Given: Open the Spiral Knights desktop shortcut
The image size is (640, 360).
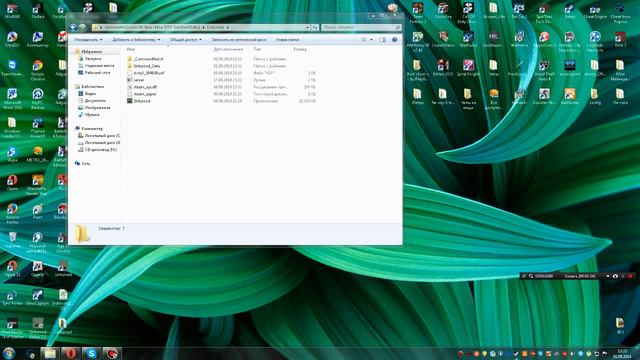Looking at the screenshot, I should click(x=468, y=68).
